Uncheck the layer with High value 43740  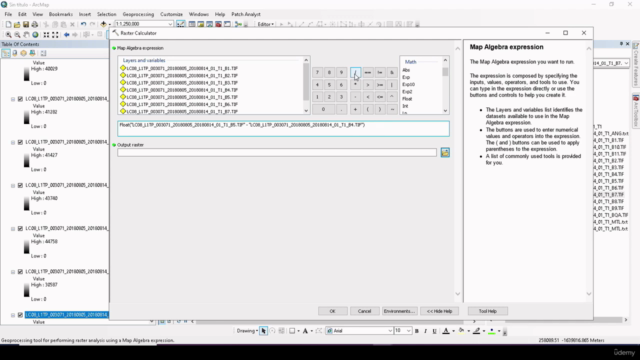20,185
